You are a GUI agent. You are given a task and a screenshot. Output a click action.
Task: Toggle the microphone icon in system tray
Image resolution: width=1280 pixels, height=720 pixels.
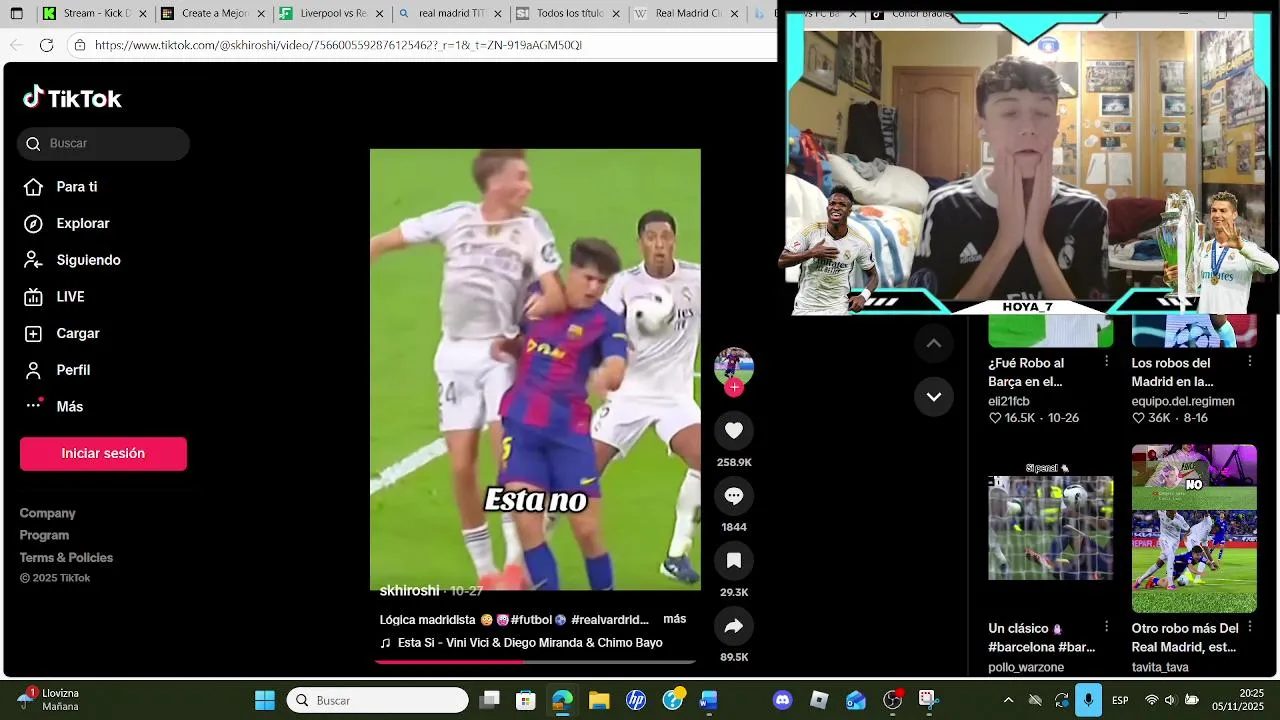click(x=1088, y=700)
